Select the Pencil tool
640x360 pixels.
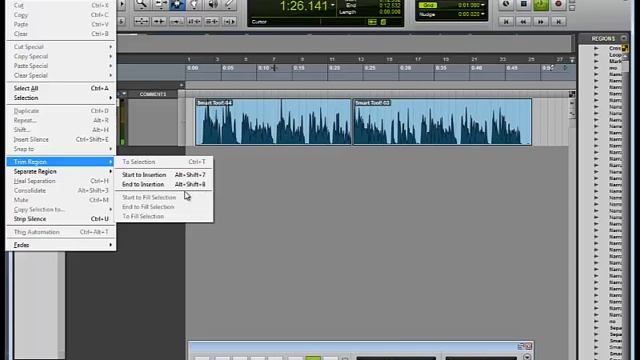pyautogui.click(x=229, y=4)
